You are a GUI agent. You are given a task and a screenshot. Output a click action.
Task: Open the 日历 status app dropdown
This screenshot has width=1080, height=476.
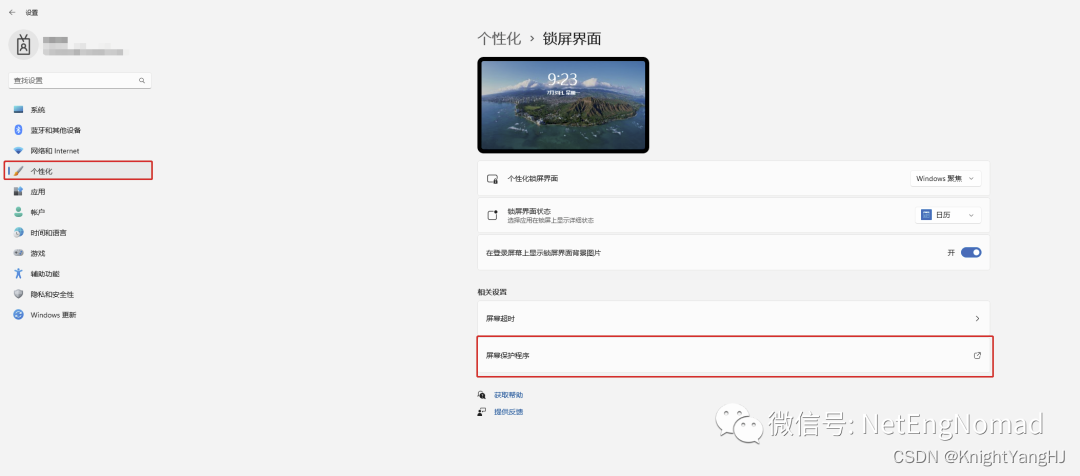[x=948, y=215]
